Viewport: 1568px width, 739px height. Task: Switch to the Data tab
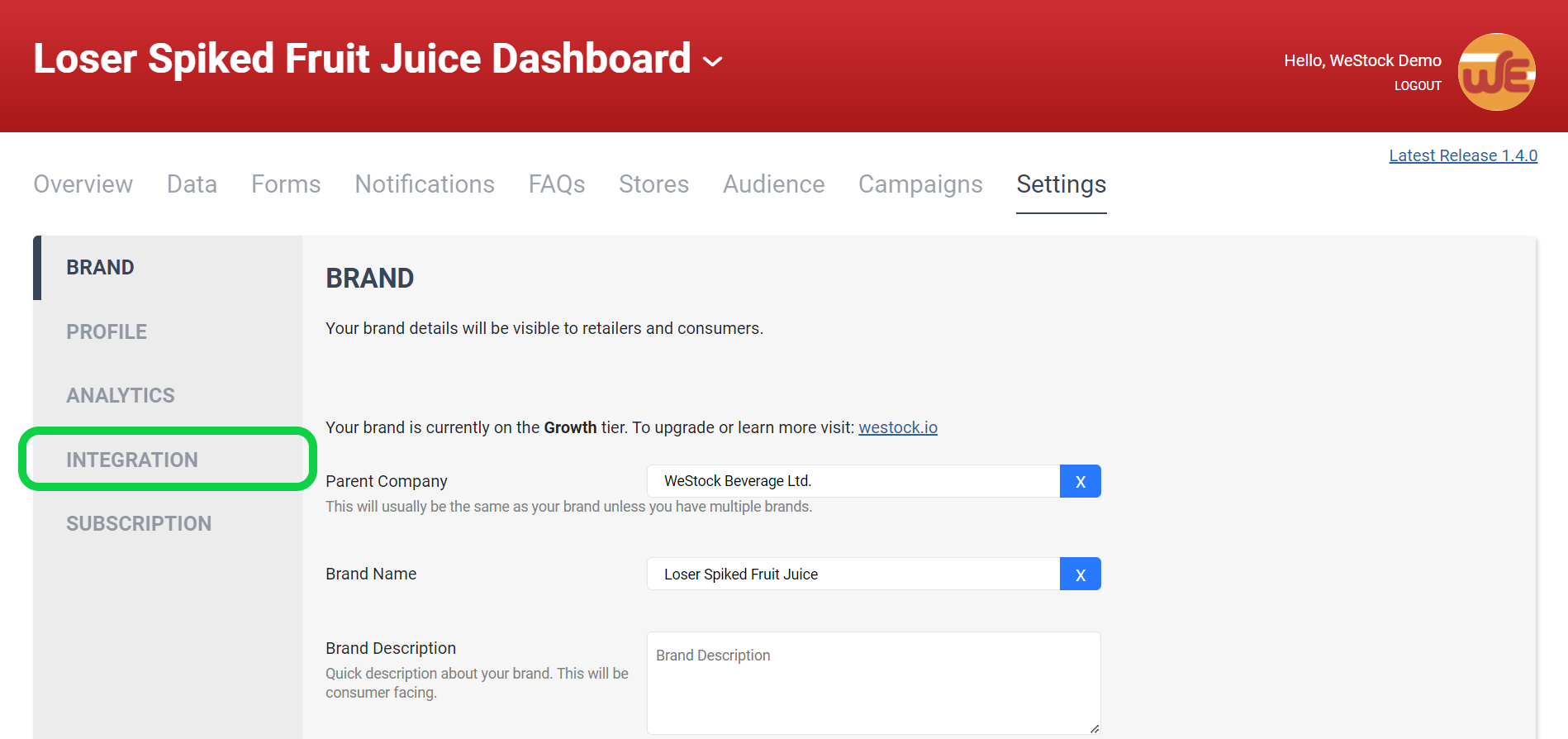192,184
